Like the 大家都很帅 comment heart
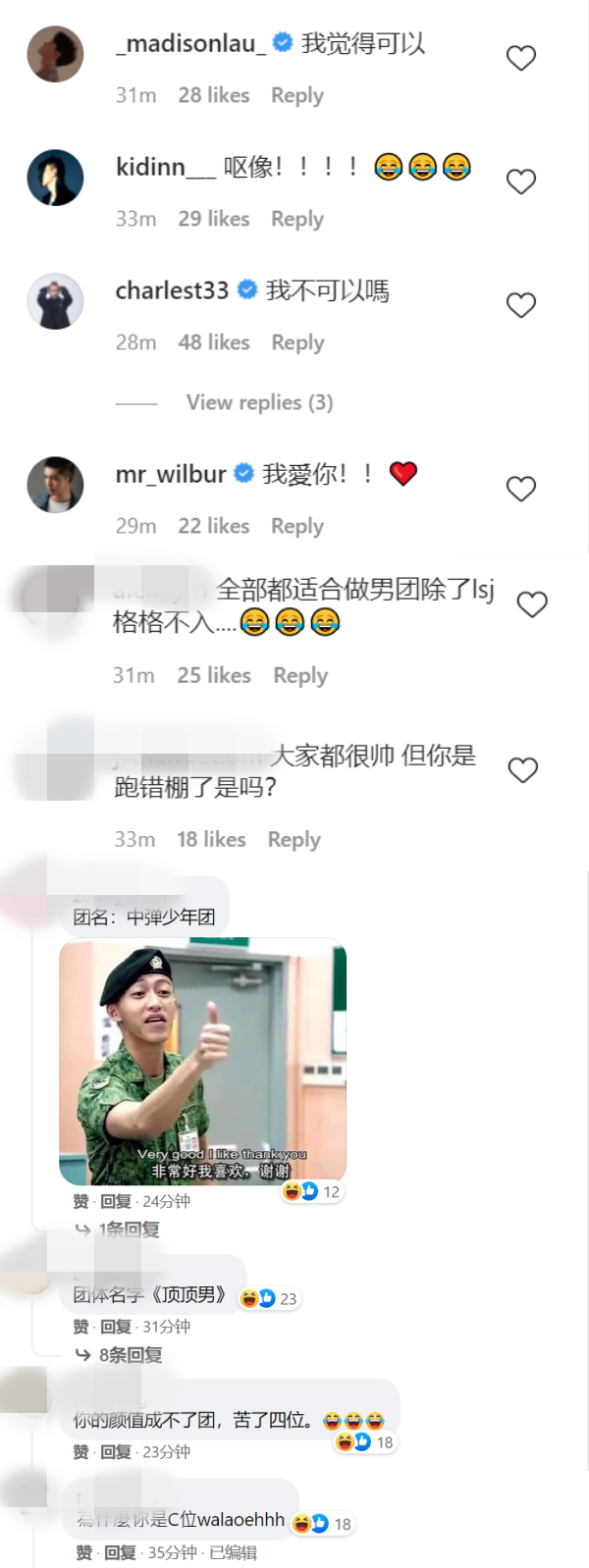 (522, 770)
